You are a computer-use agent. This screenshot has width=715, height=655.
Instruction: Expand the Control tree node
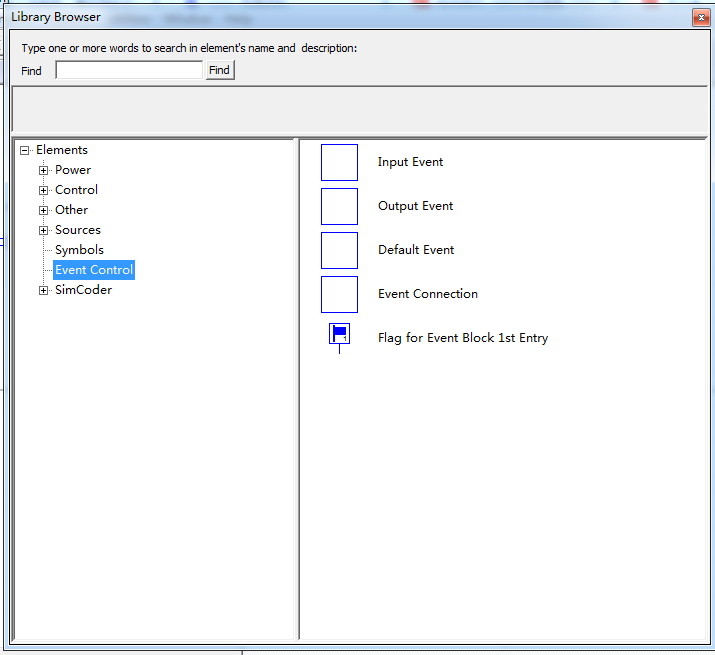pyautogui.click(x=43, y=191)
